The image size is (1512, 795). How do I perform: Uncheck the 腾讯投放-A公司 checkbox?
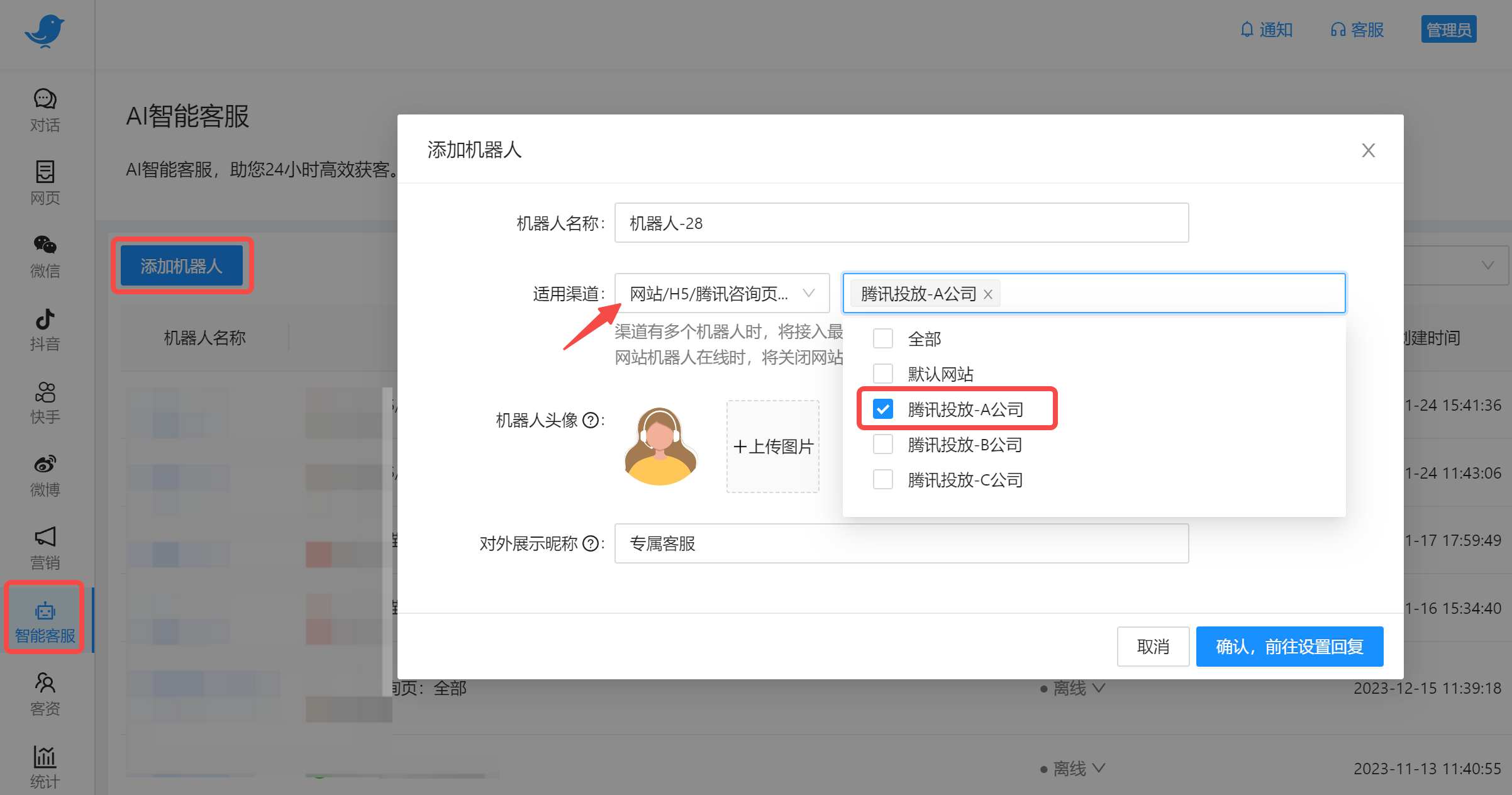point(883,409)
